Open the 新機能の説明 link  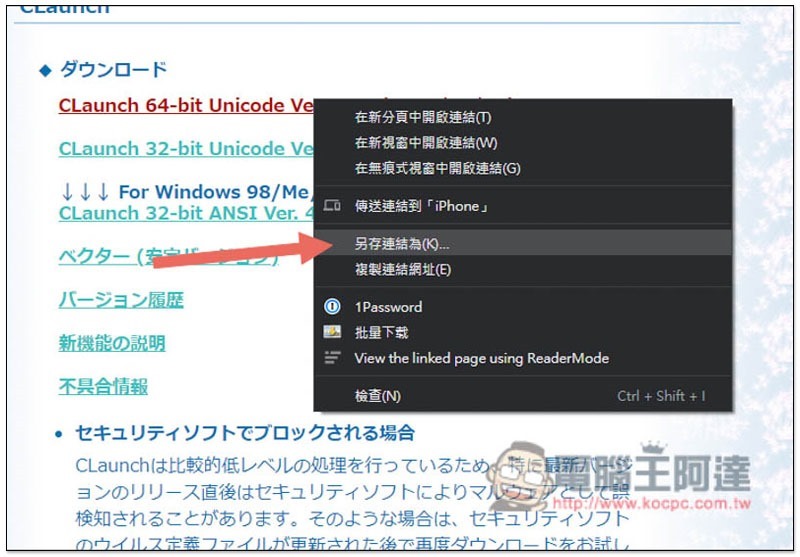(x=112, y=343)
